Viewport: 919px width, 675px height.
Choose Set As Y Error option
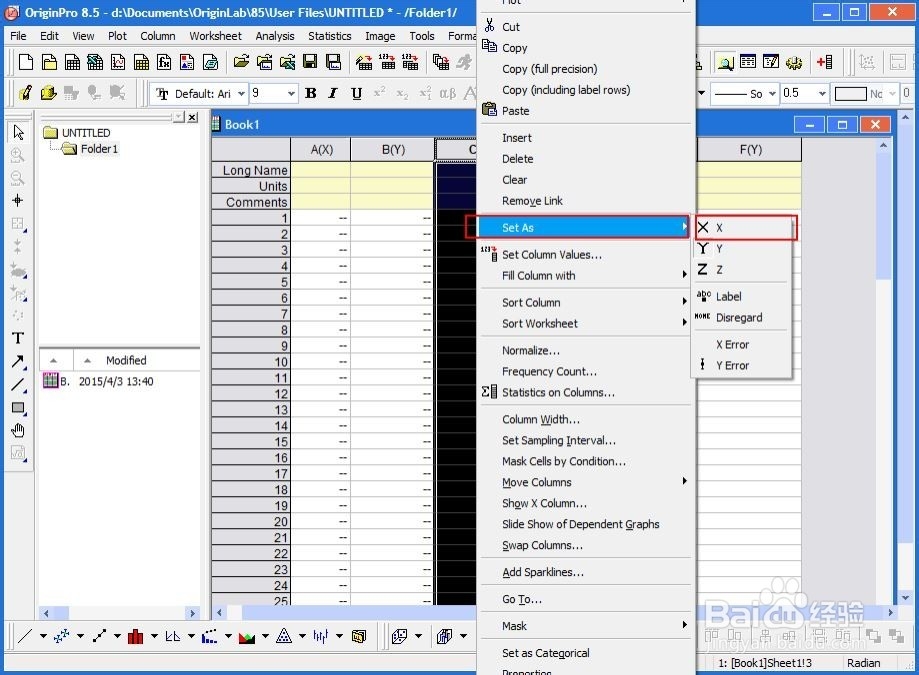coord(742,366)
